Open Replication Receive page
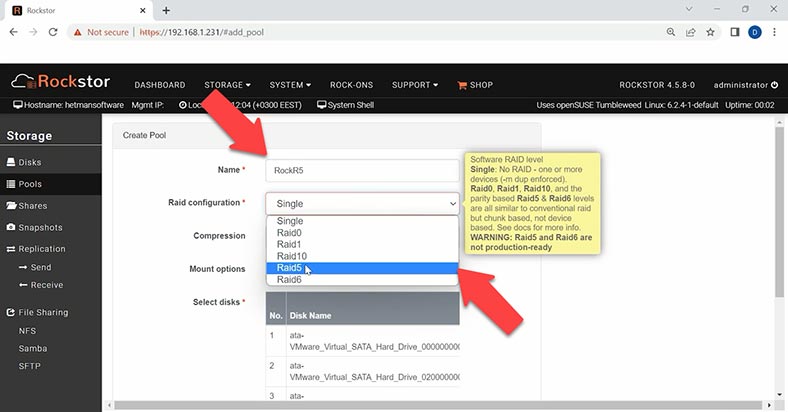The width and height of the screenshot is (788, 412). 41,285
